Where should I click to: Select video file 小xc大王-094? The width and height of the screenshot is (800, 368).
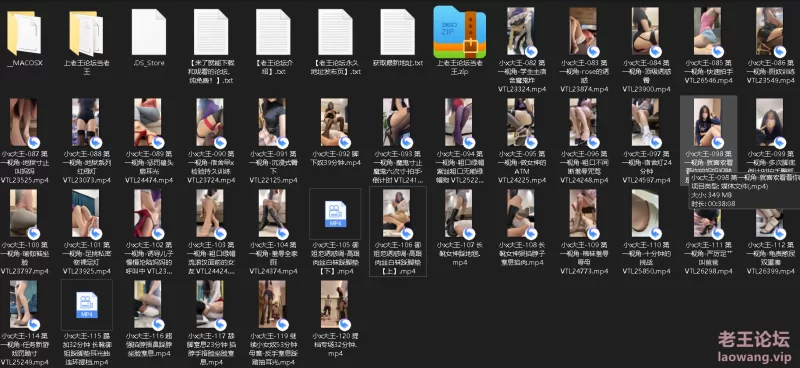(459, 123)
